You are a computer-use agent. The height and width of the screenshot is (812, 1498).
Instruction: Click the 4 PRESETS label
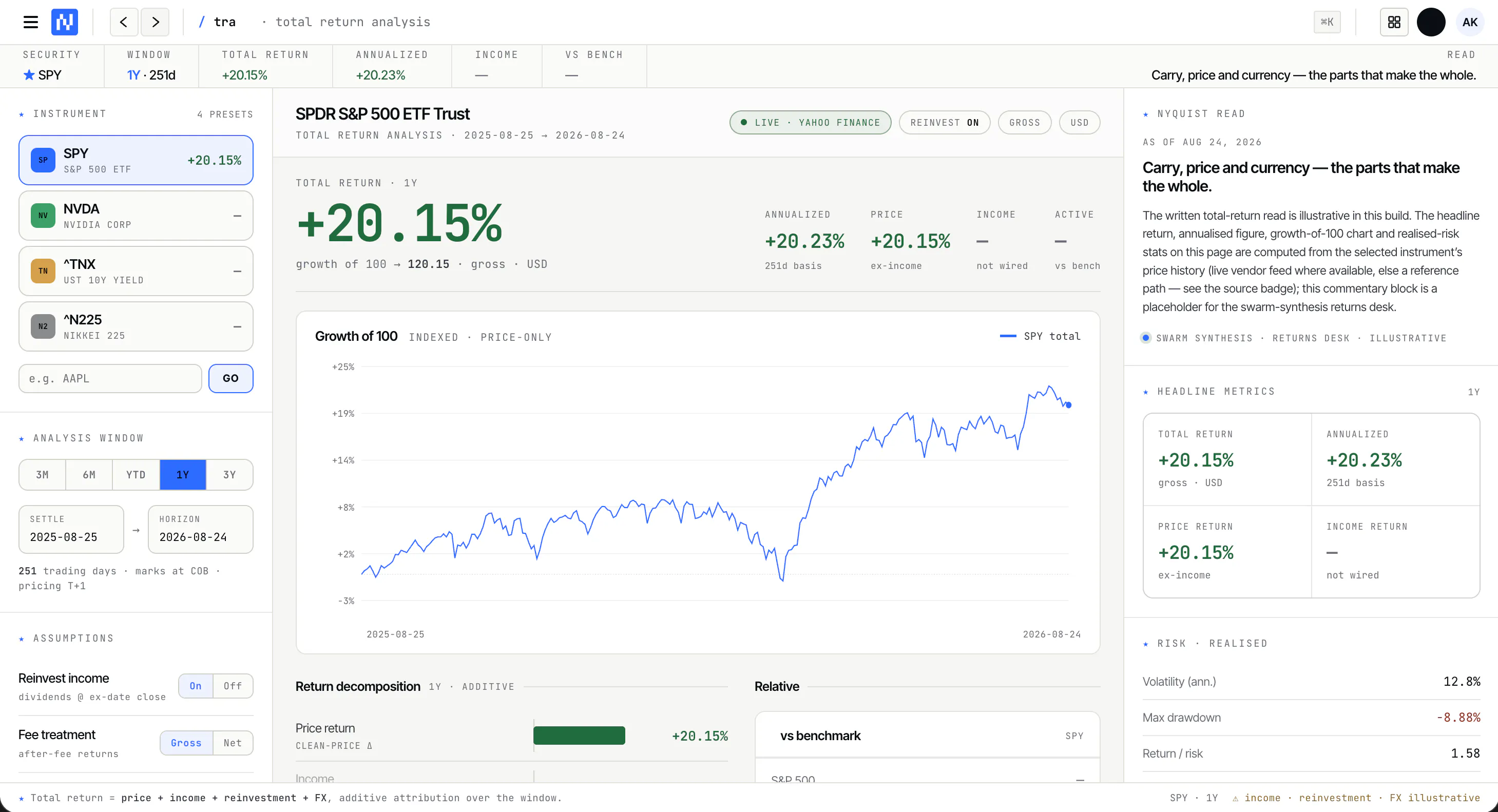point(225,114)
